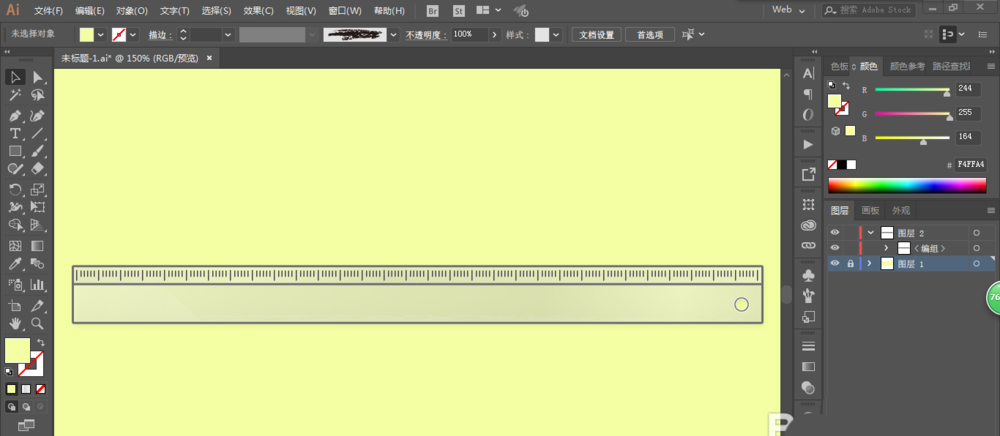Expand the 编组 group row

886,248
